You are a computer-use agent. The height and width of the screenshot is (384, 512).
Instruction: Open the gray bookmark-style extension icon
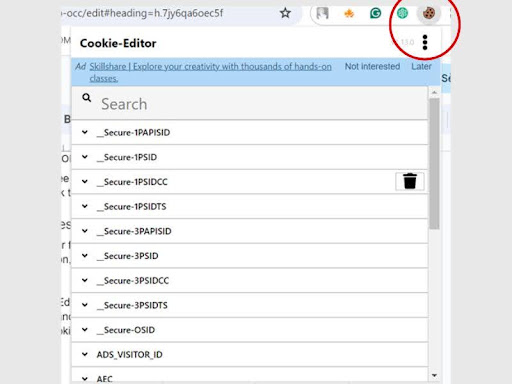[322, 13]
